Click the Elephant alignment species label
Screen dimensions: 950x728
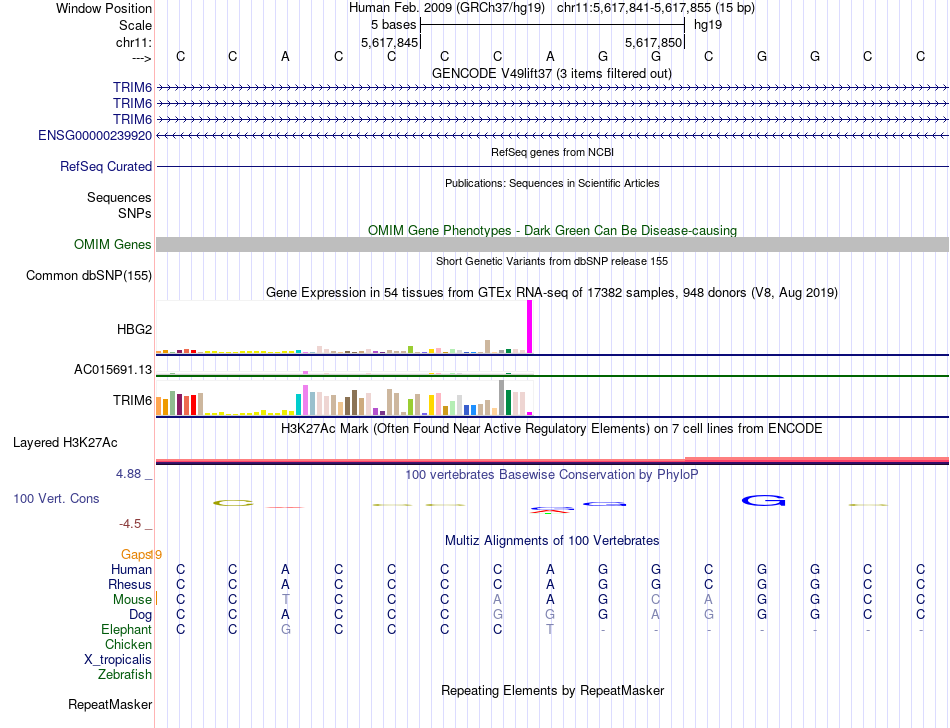pos(127,630)
